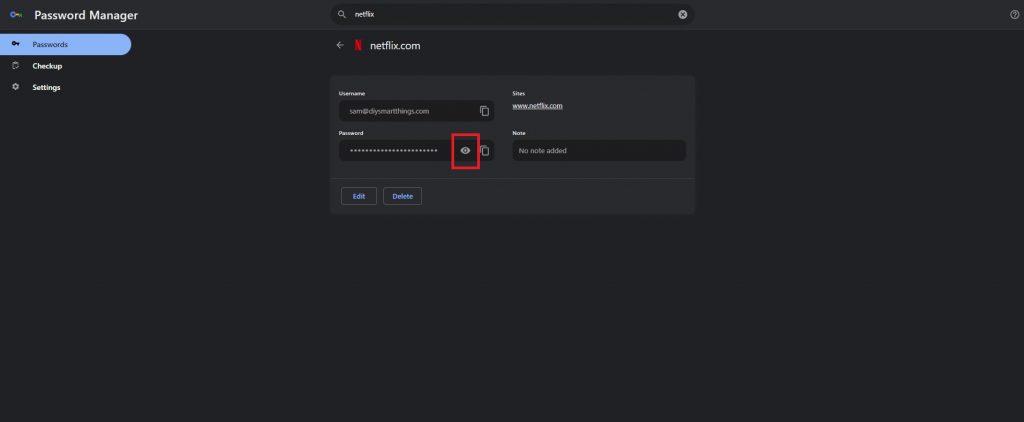Click the Delete button
The image size is (1024, 422).
(402, 196)
